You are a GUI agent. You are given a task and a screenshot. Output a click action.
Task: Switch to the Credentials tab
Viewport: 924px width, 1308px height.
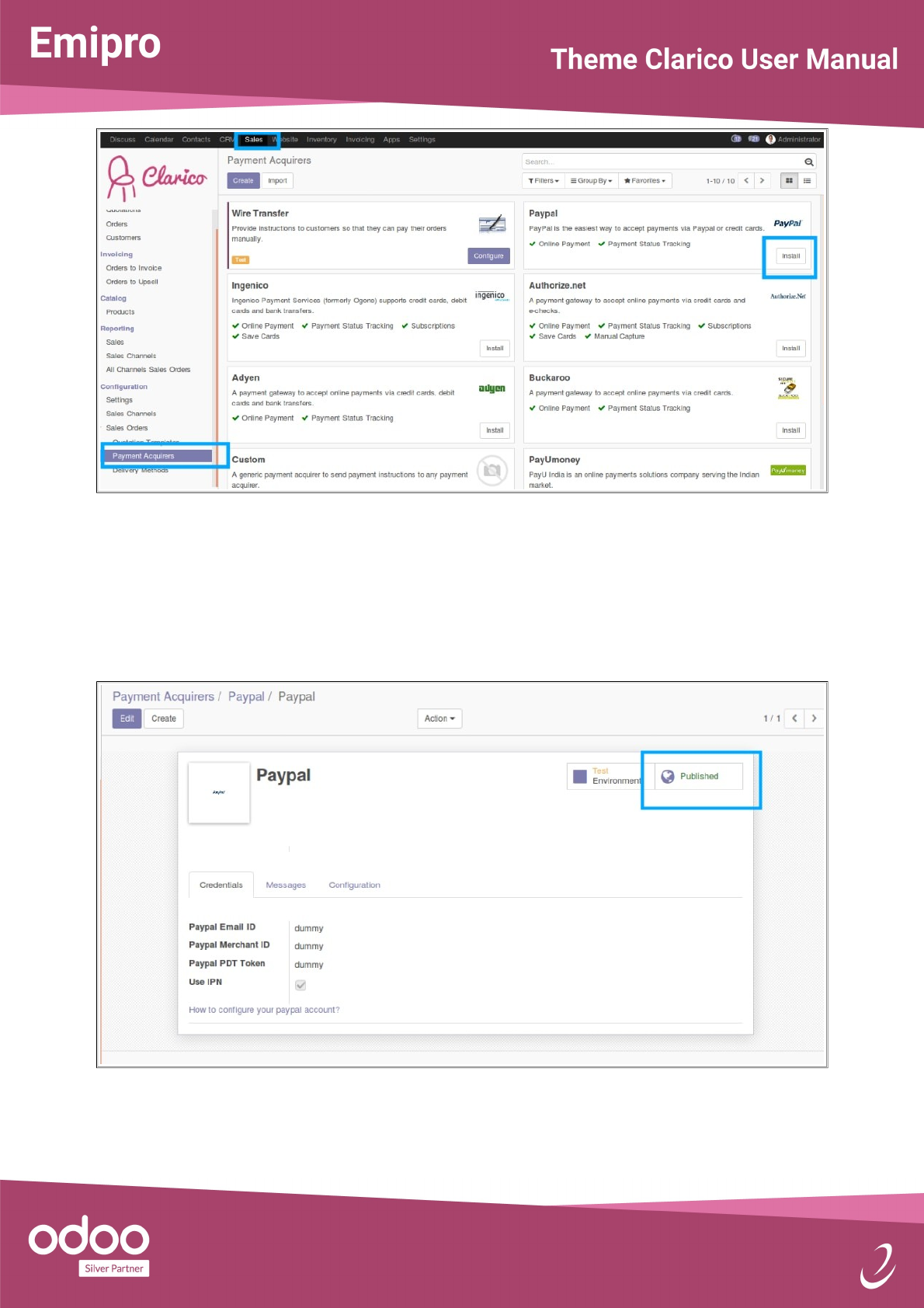point(221,885)
